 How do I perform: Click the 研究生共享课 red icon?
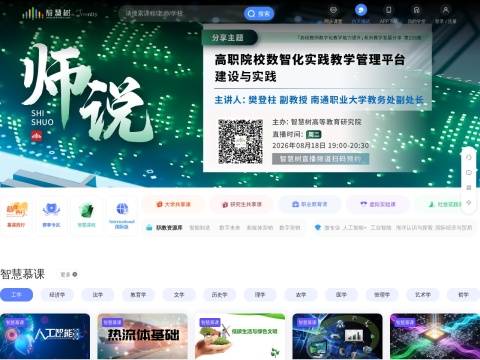click(225, 204)
